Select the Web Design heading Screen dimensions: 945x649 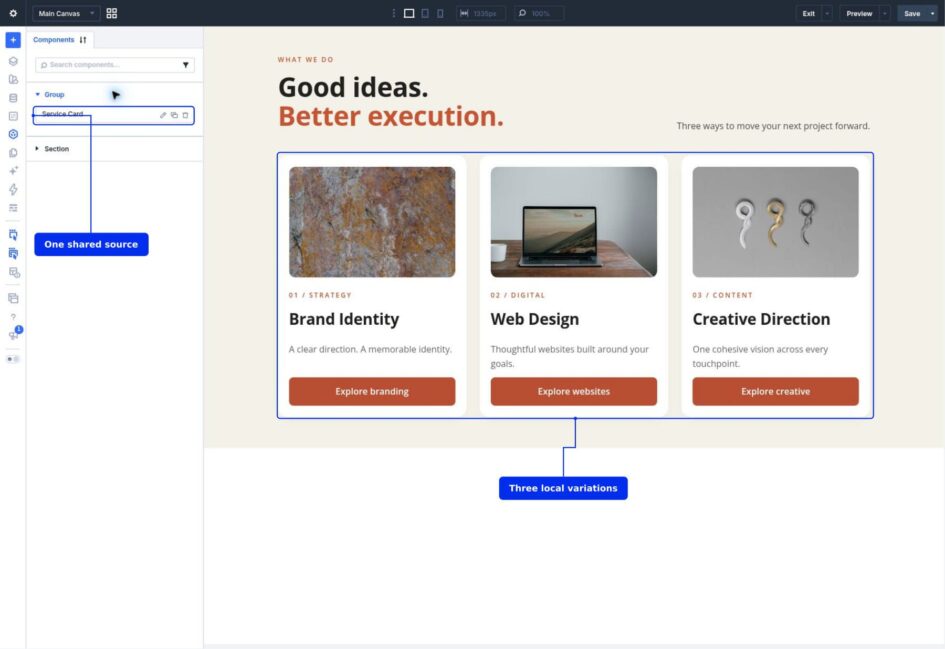click(535, 319)
